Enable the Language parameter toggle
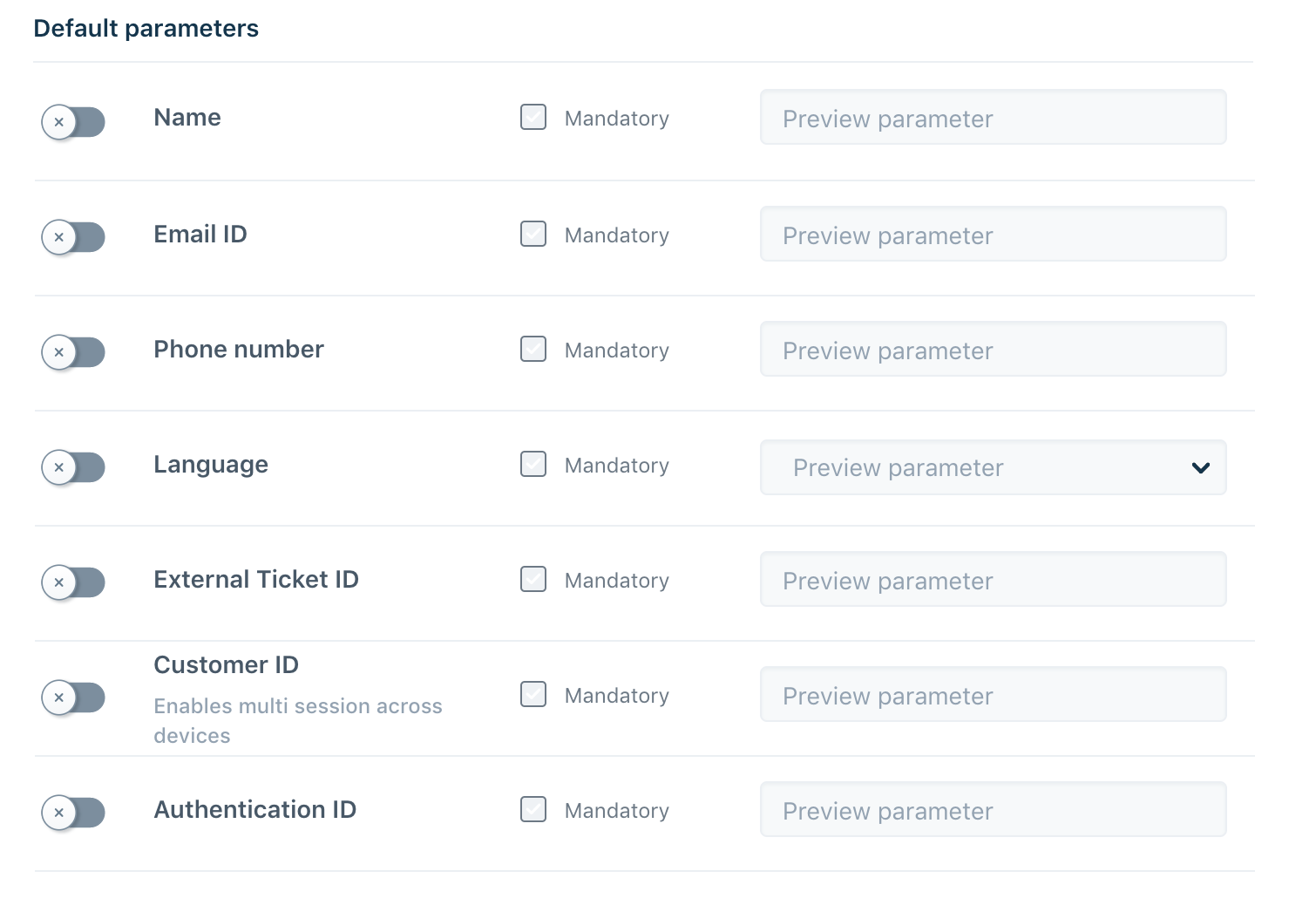Viewport: 1316px width, 912px height. pos(73,467)
